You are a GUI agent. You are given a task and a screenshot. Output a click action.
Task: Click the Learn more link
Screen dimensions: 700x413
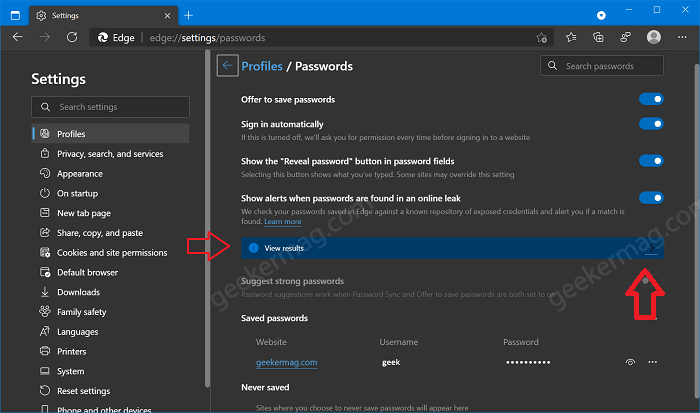click(283, 221)
